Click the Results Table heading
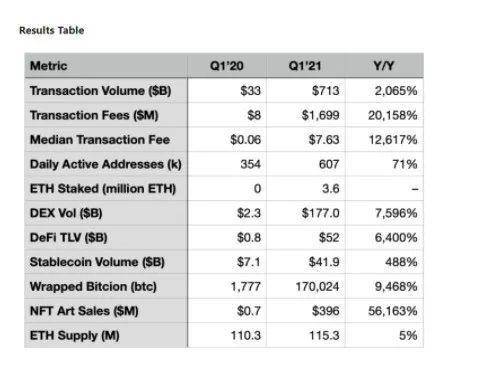This screenshot has width=482, height=371. pos(52,30)
